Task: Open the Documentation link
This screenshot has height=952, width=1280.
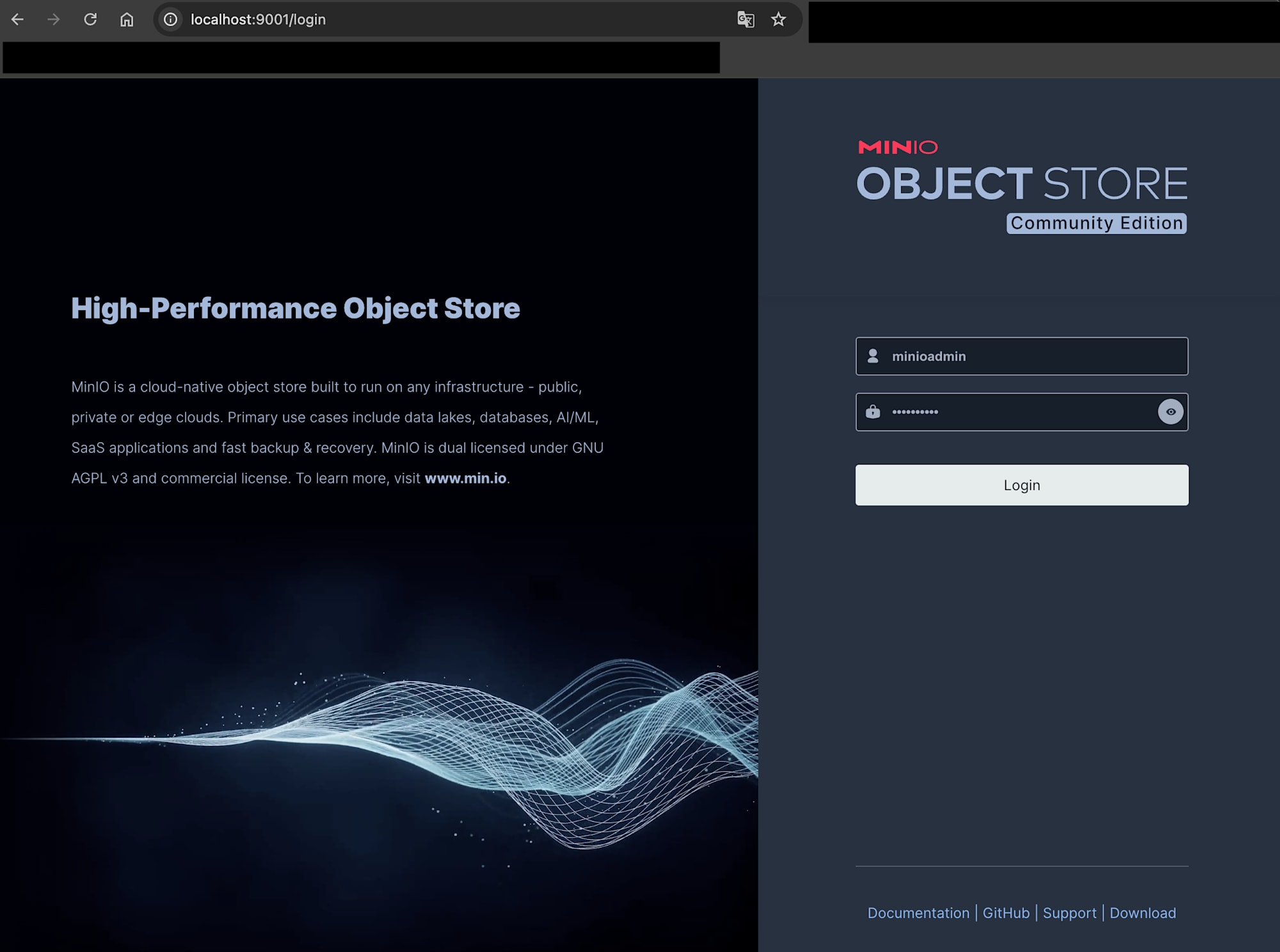Action: (x=918, y=913)
